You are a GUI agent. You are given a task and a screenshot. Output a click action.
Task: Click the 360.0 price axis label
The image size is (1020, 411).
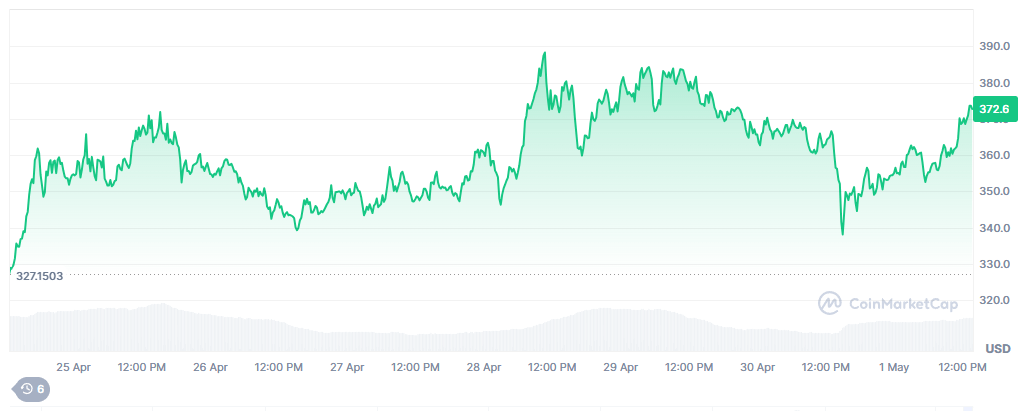coord(993,156)
